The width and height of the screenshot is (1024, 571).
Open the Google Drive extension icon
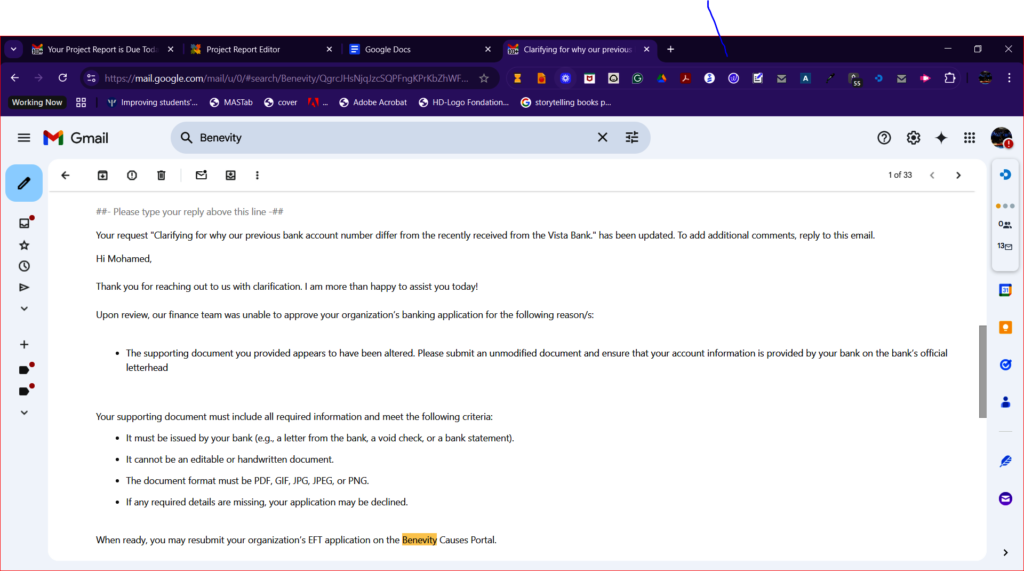662,78
